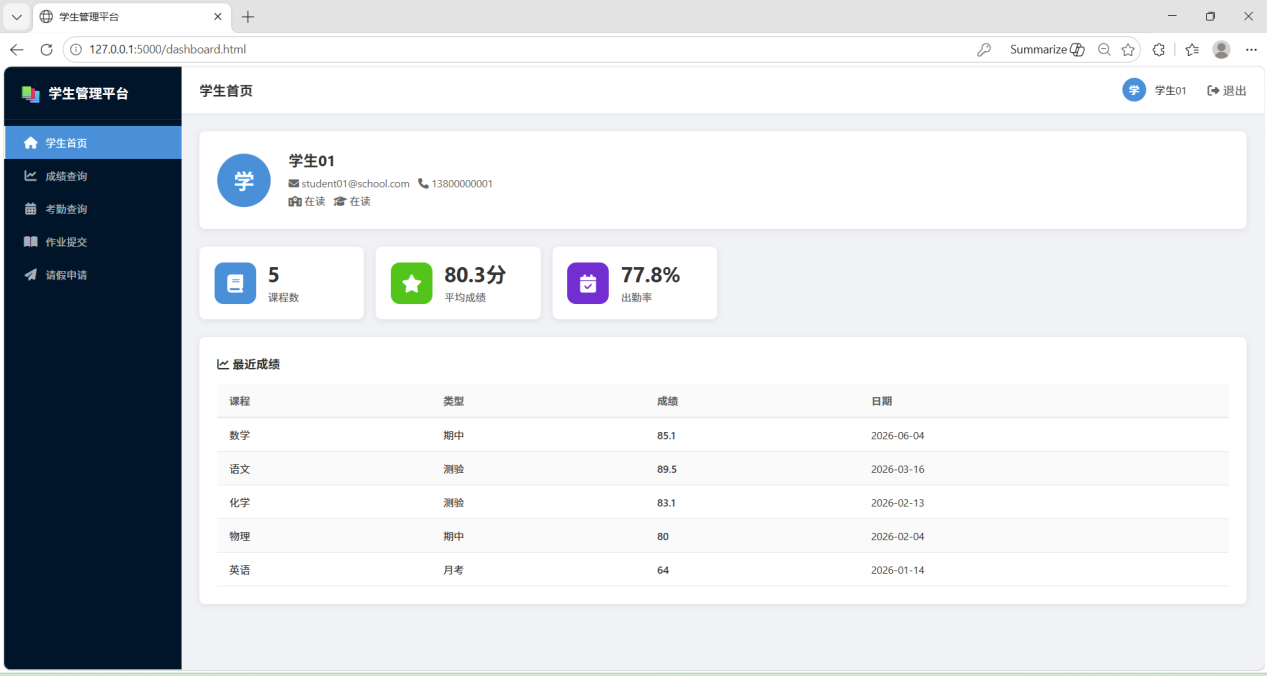The width and height of the screenshot is (1267, 676).
Task: Click the large 学 profile avatar
Action: pos(244,180)
